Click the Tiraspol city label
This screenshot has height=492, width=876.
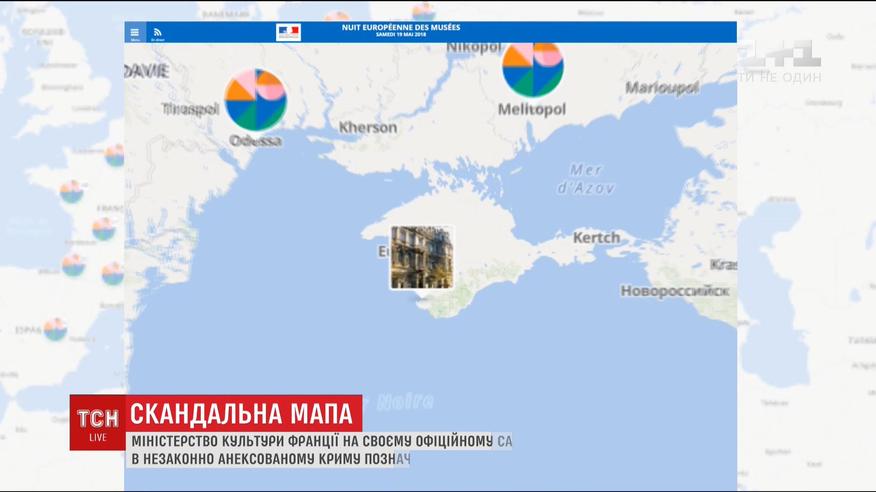coord(189,109)
